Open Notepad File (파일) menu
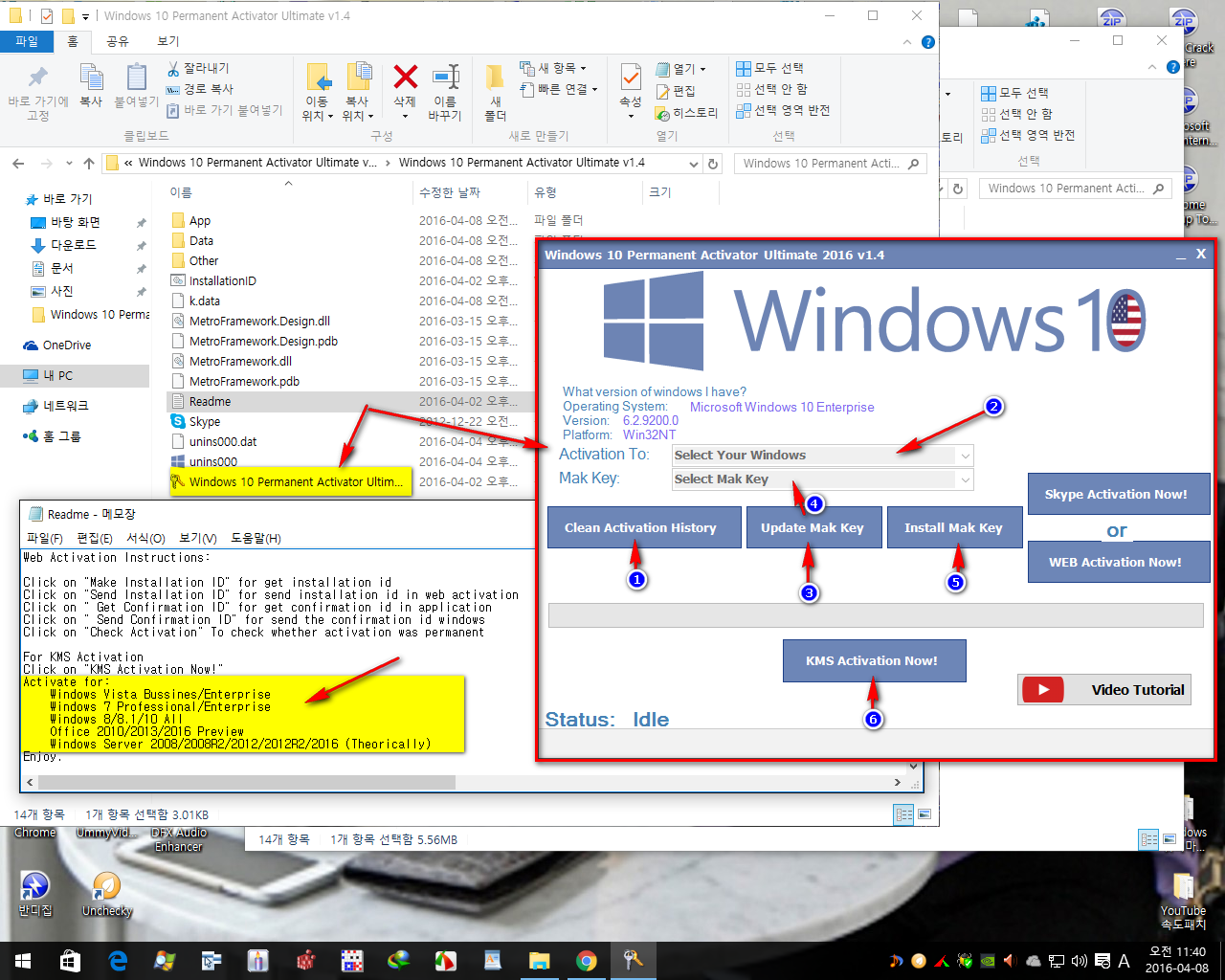The height and width of the screenshot is (980, 1225). 44,538
